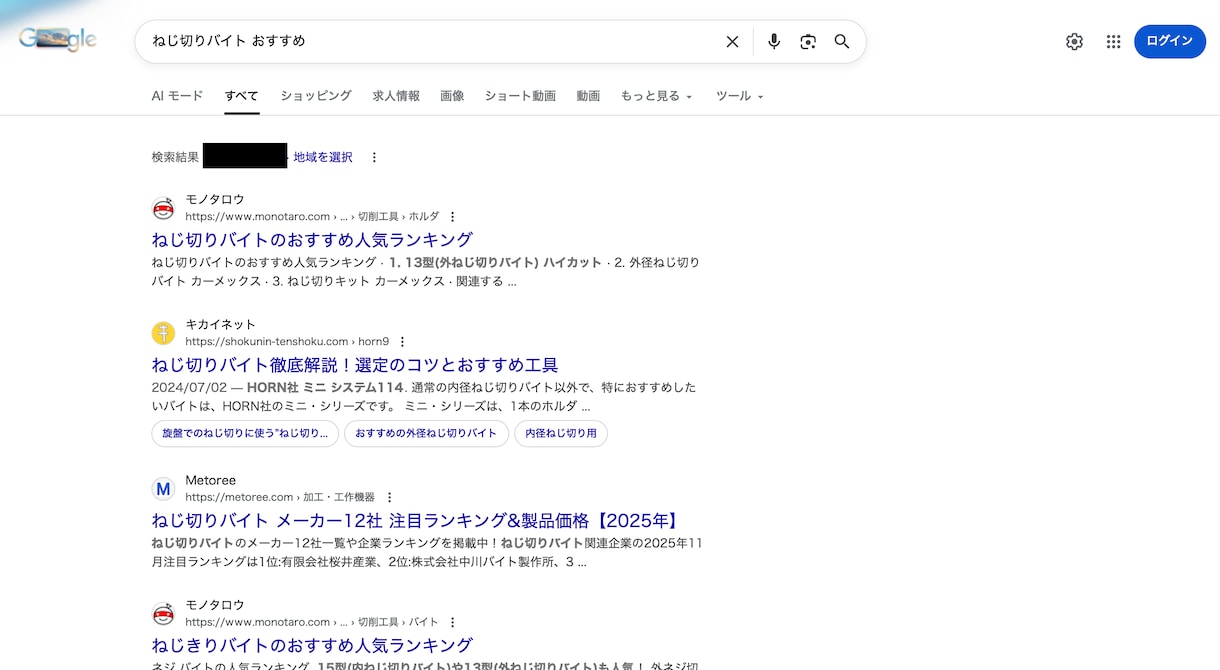Viewport: 1220px width, 670px height.
Task: Click the ログイン button
Action: pyautogui.click(x=1170, y=41)
